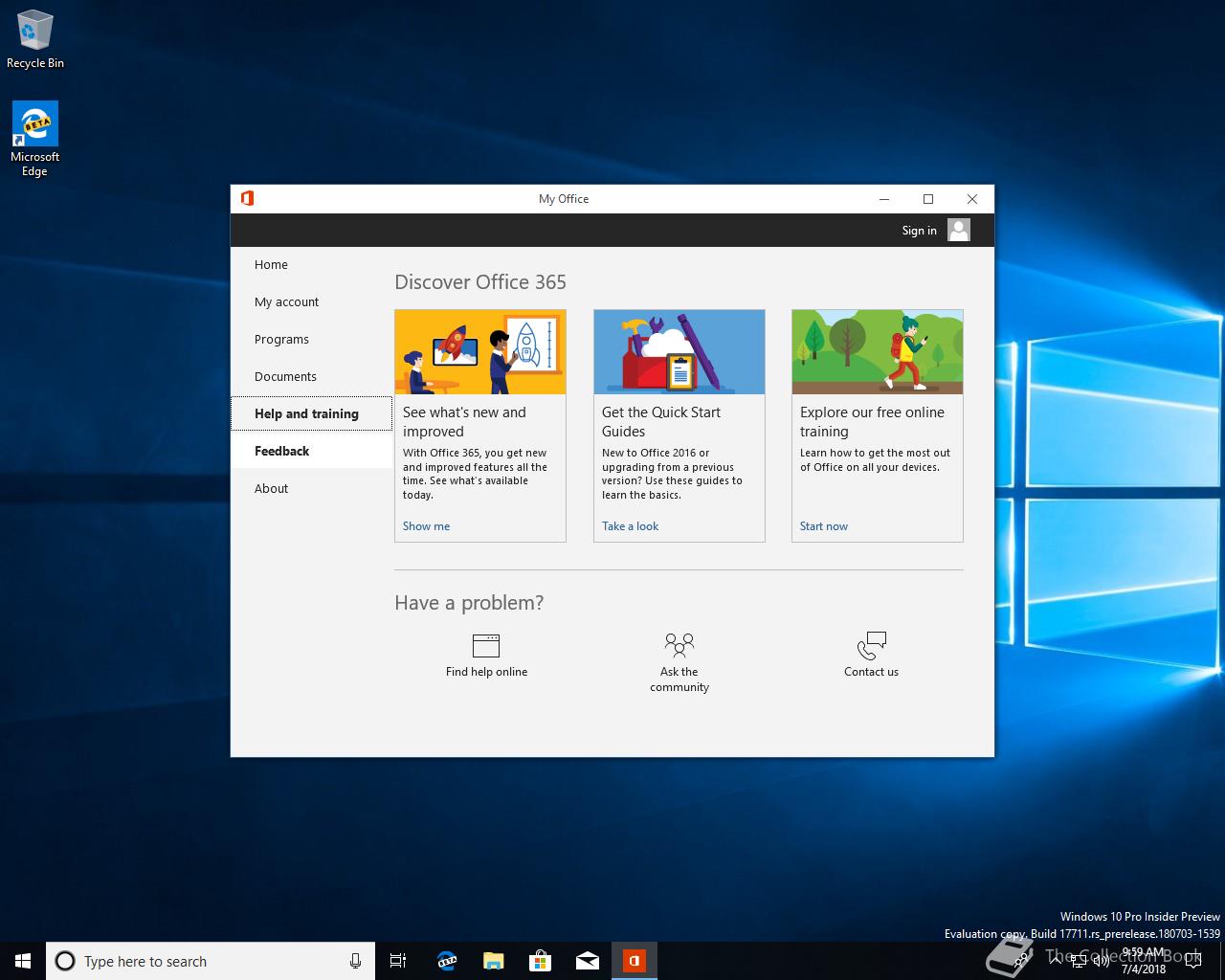The image size is (1225, 980).
Task: Minimize the My Office window
Action: pyautogui.click(x=884, y=199)
